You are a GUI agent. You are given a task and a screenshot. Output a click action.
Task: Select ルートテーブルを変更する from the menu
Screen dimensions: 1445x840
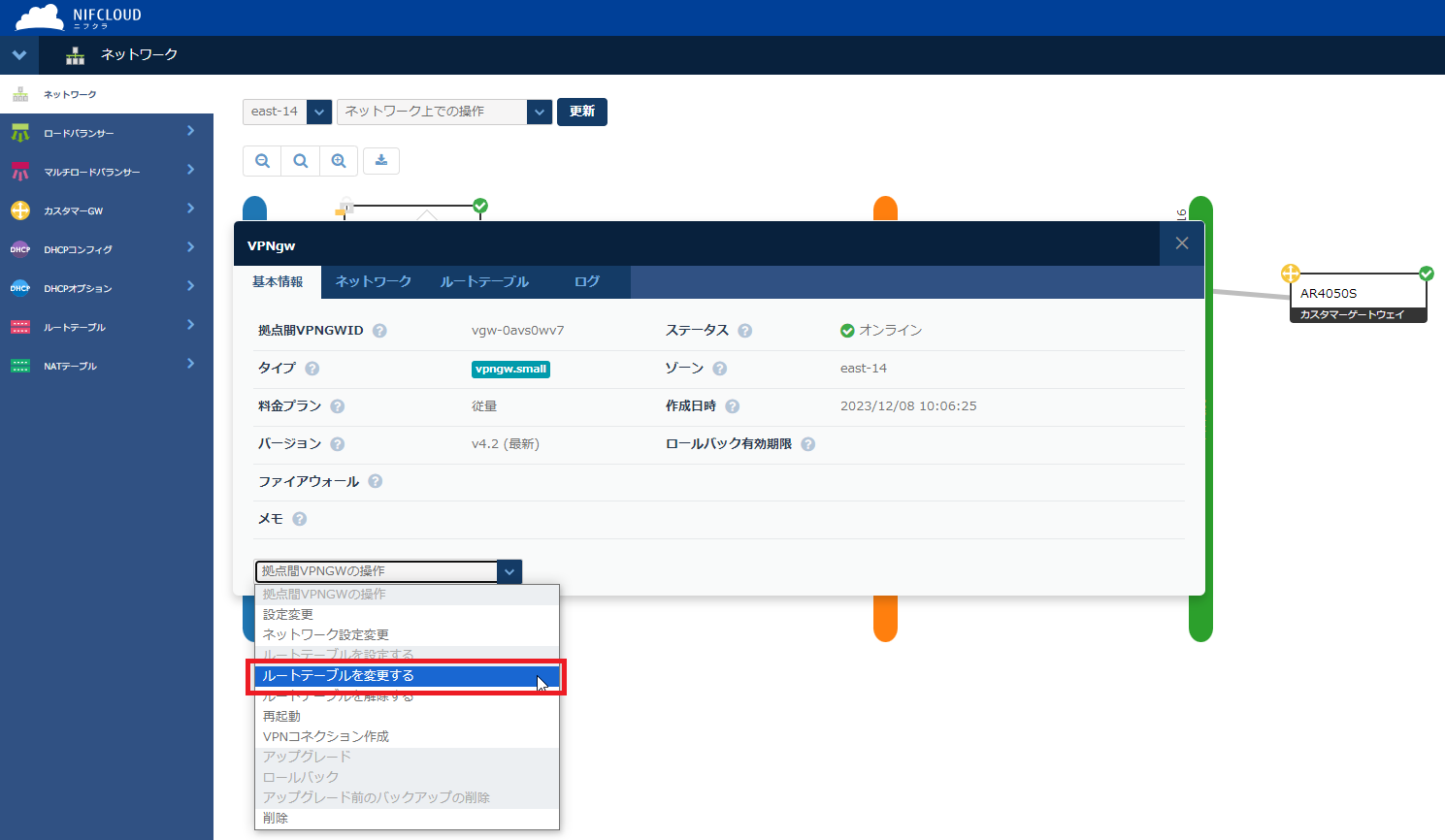click(x=405, y=676)
